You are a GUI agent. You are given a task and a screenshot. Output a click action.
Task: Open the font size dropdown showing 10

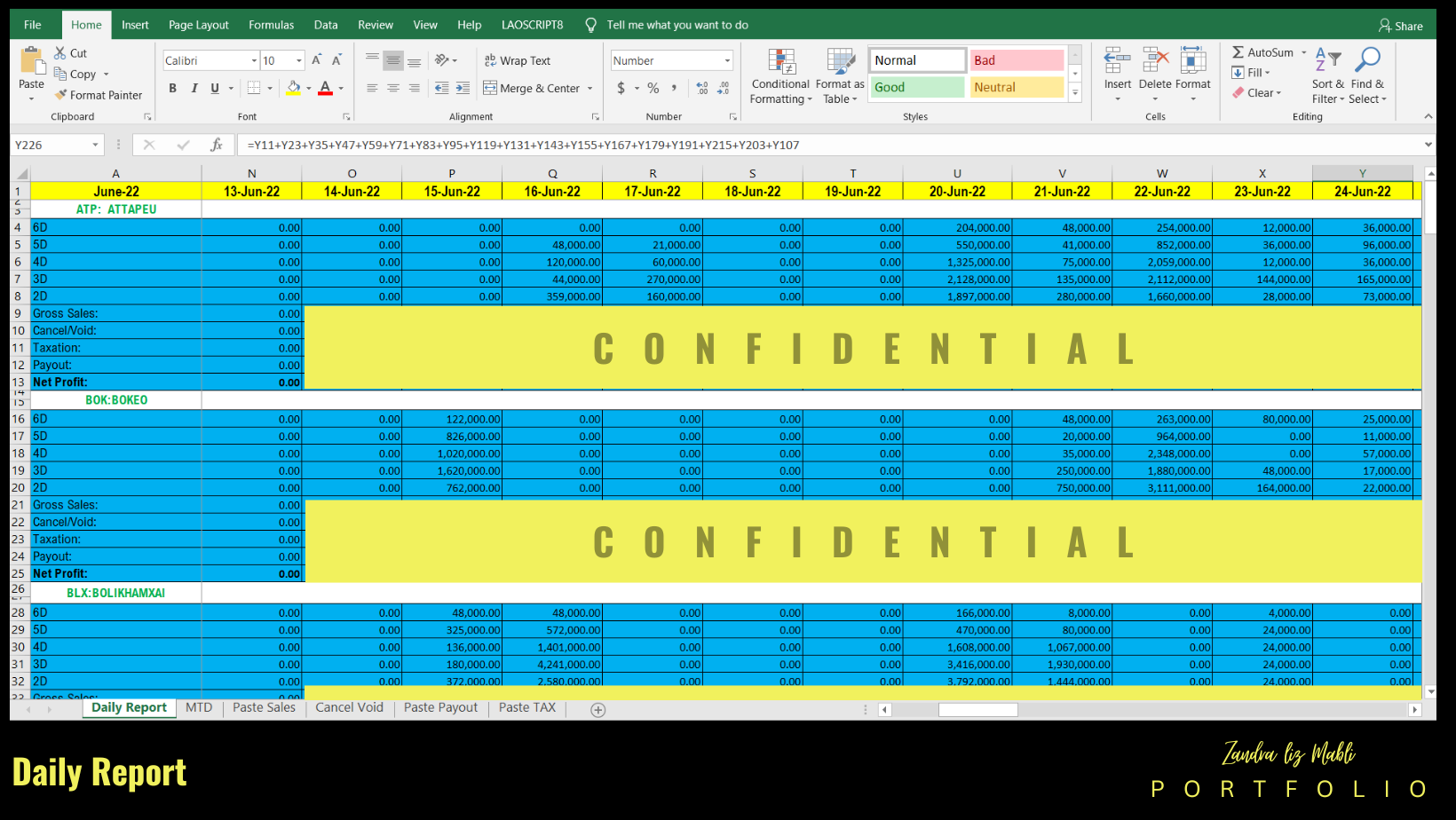[299, 60]
